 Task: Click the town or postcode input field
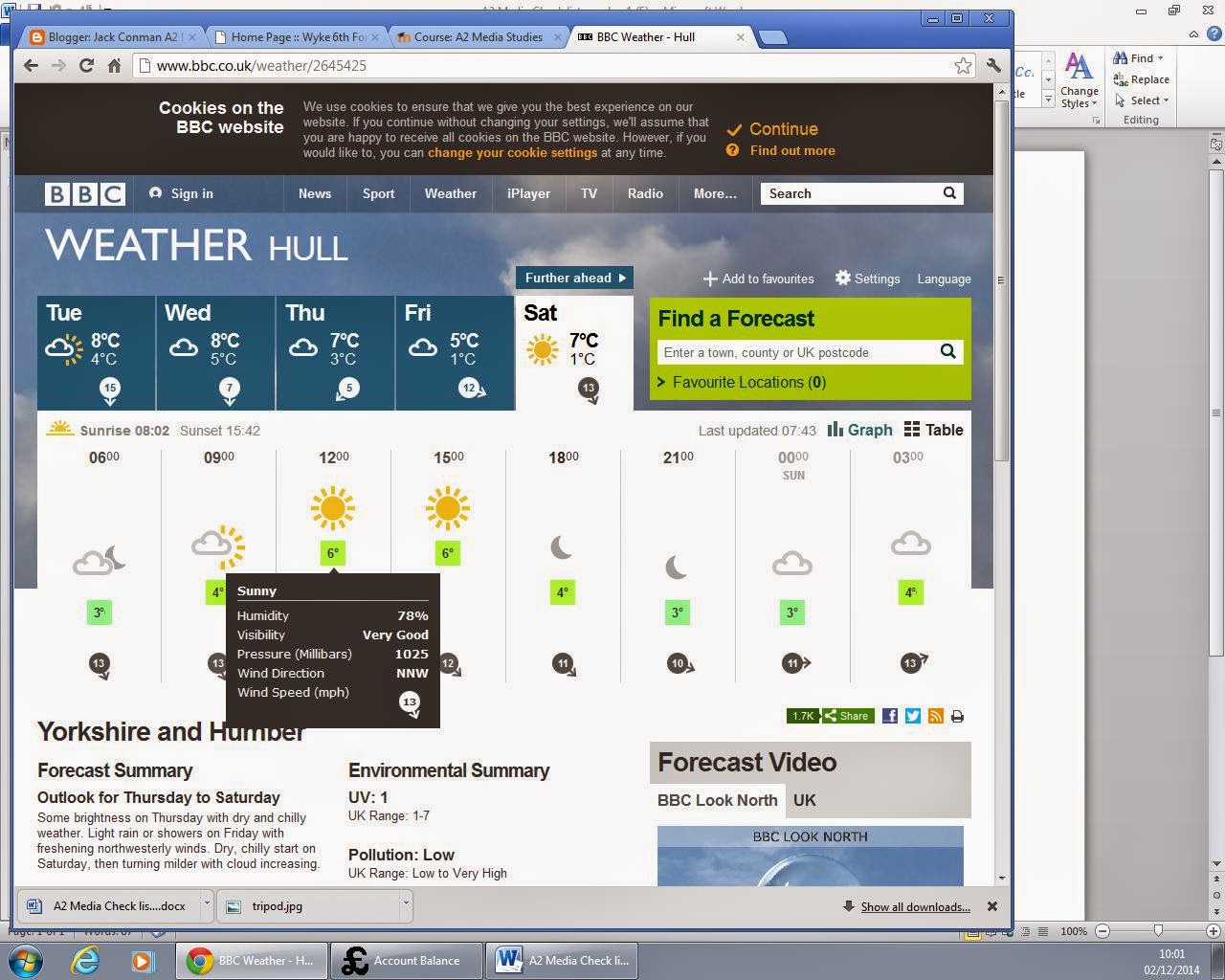796,352
